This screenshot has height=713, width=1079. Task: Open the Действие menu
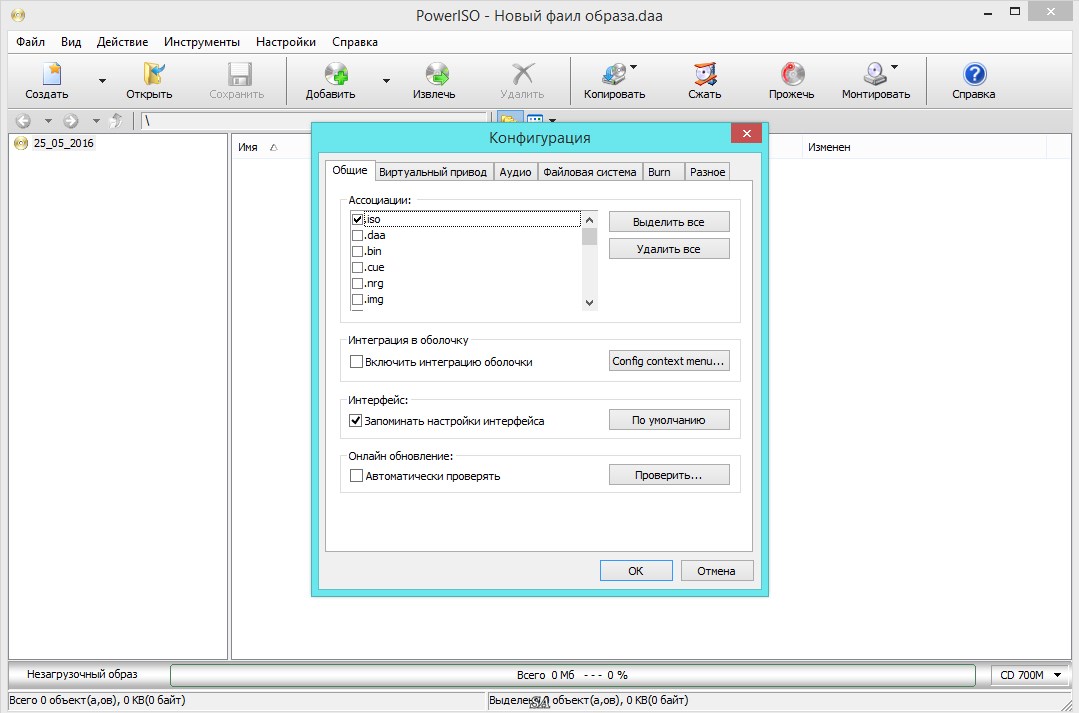point(122,42)
